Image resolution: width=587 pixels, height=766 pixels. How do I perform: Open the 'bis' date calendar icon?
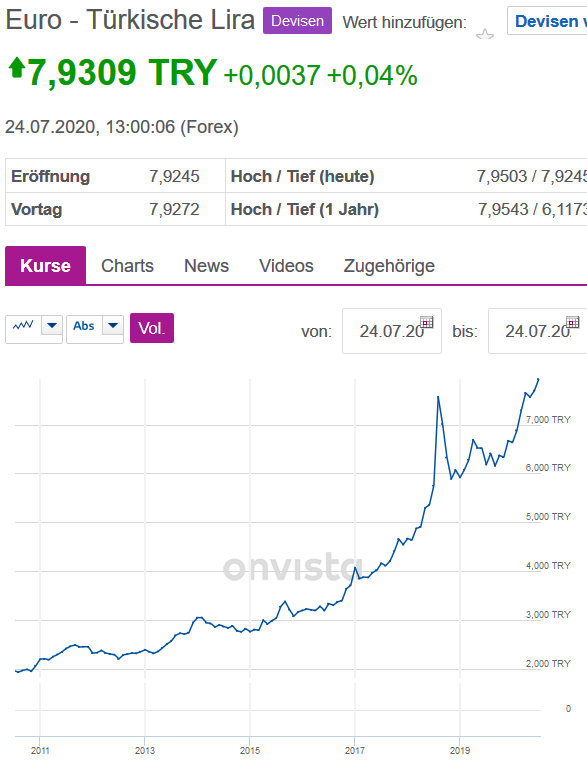(573, 322)
